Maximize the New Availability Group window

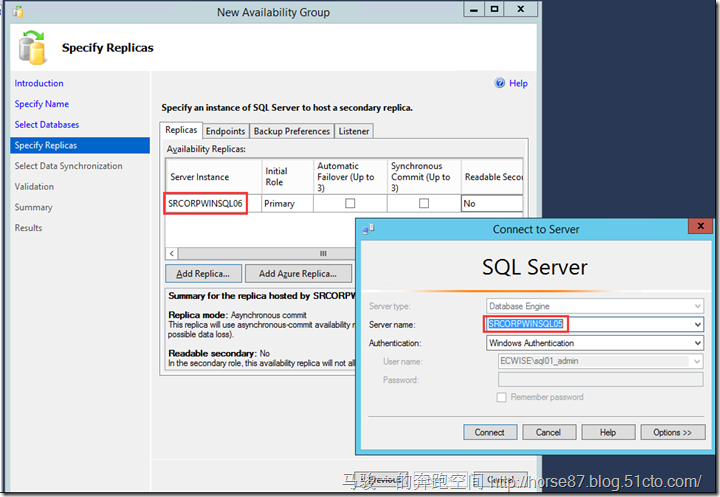click(x=495, y=9)
